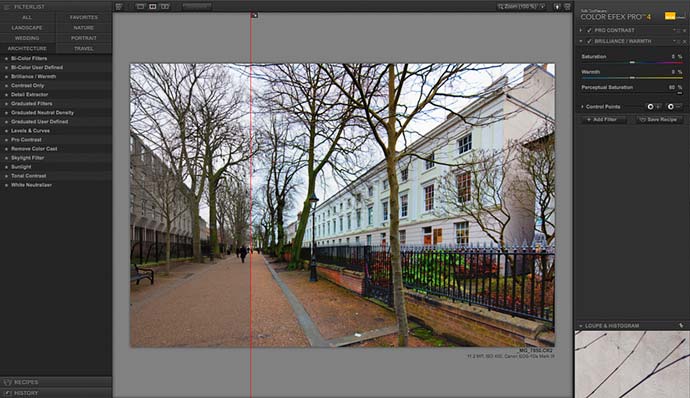Click the filterlist panel menu icon

[x=6, y=7]
